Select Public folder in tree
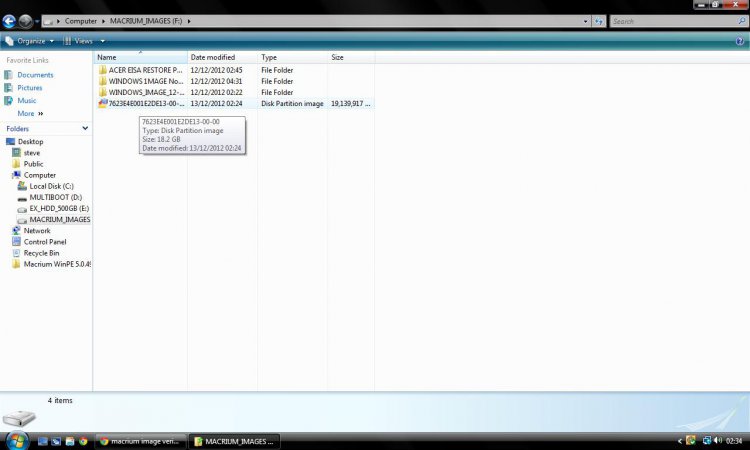Screen dimensions: 750x450 33,164
